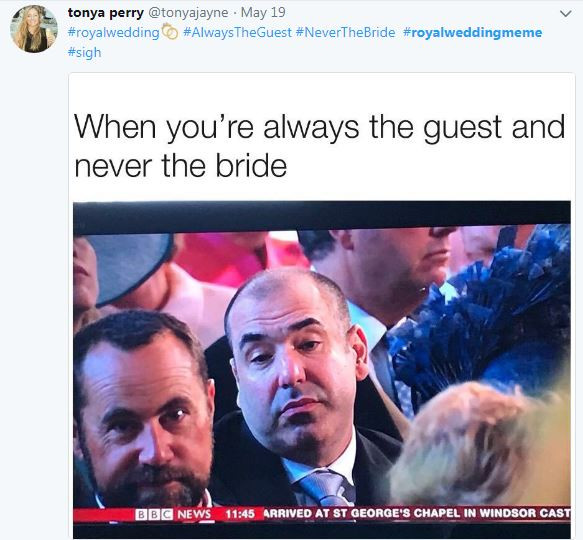Open tonya perry's profile avatar
Image resolution: width=583 pixels, height=540 pixels.
coord(34,29)
